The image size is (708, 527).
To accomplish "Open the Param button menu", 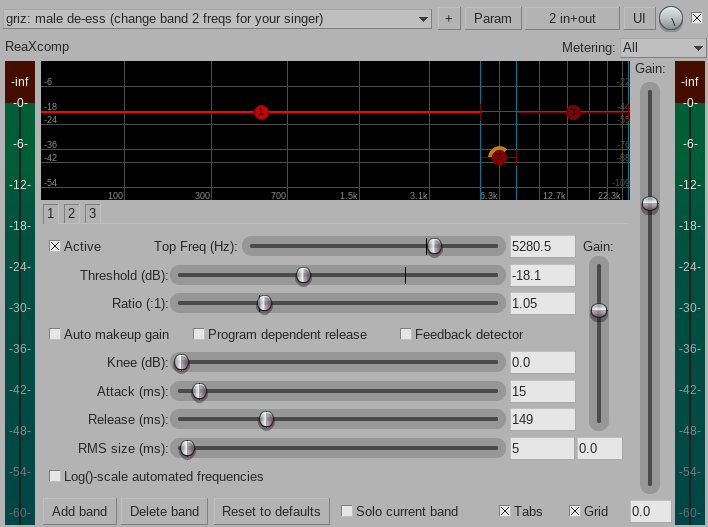I will tap(492, 18).
